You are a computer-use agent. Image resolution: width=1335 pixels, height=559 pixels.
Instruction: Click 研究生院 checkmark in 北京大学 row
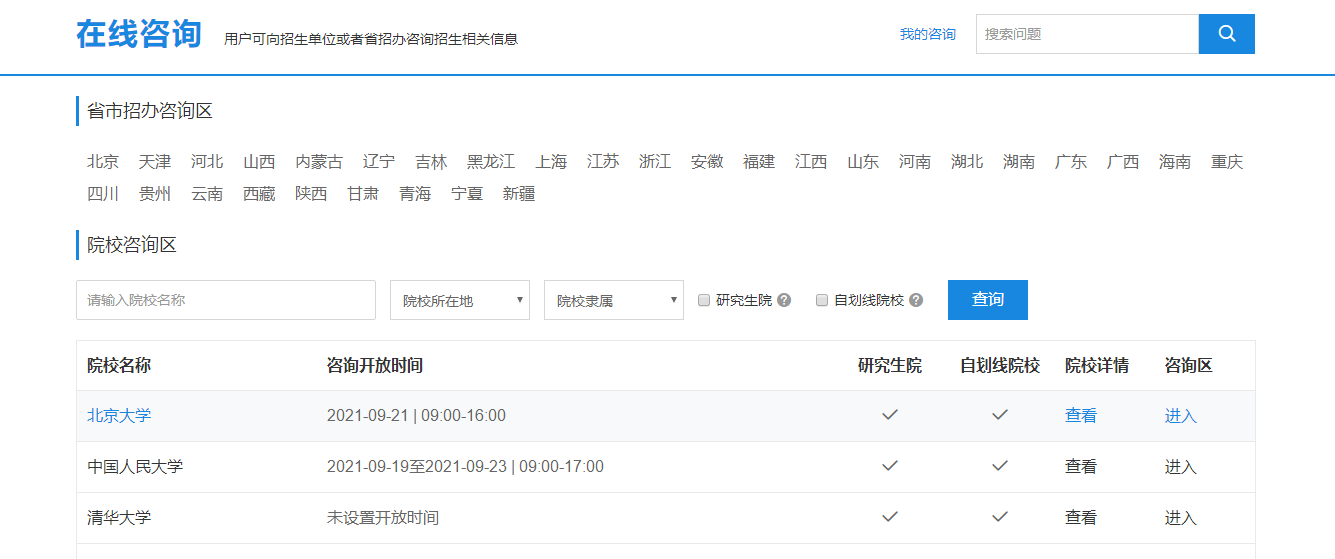coord(890,415)
